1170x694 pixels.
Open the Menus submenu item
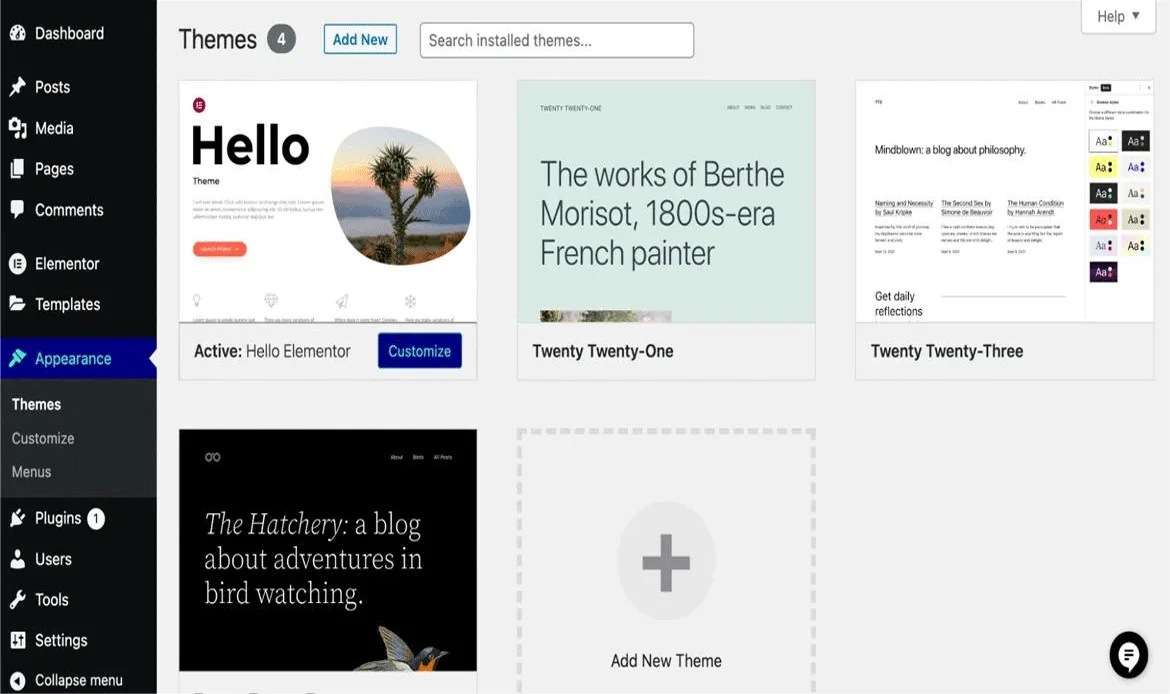31,472
